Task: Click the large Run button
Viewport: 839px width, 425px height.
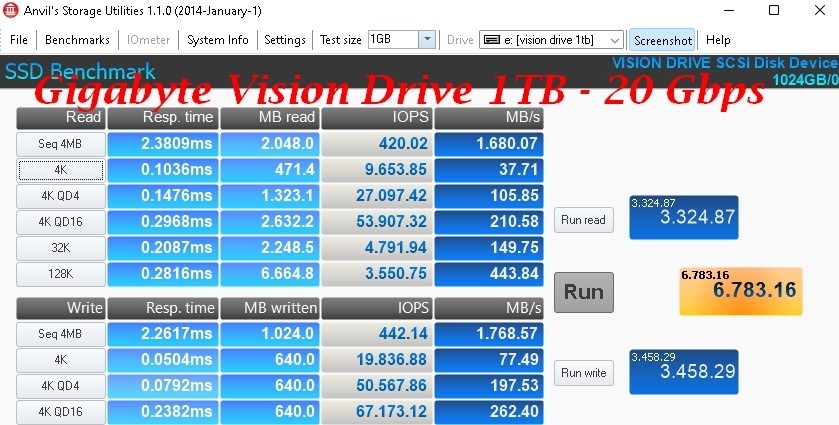Action: point(584,292)
